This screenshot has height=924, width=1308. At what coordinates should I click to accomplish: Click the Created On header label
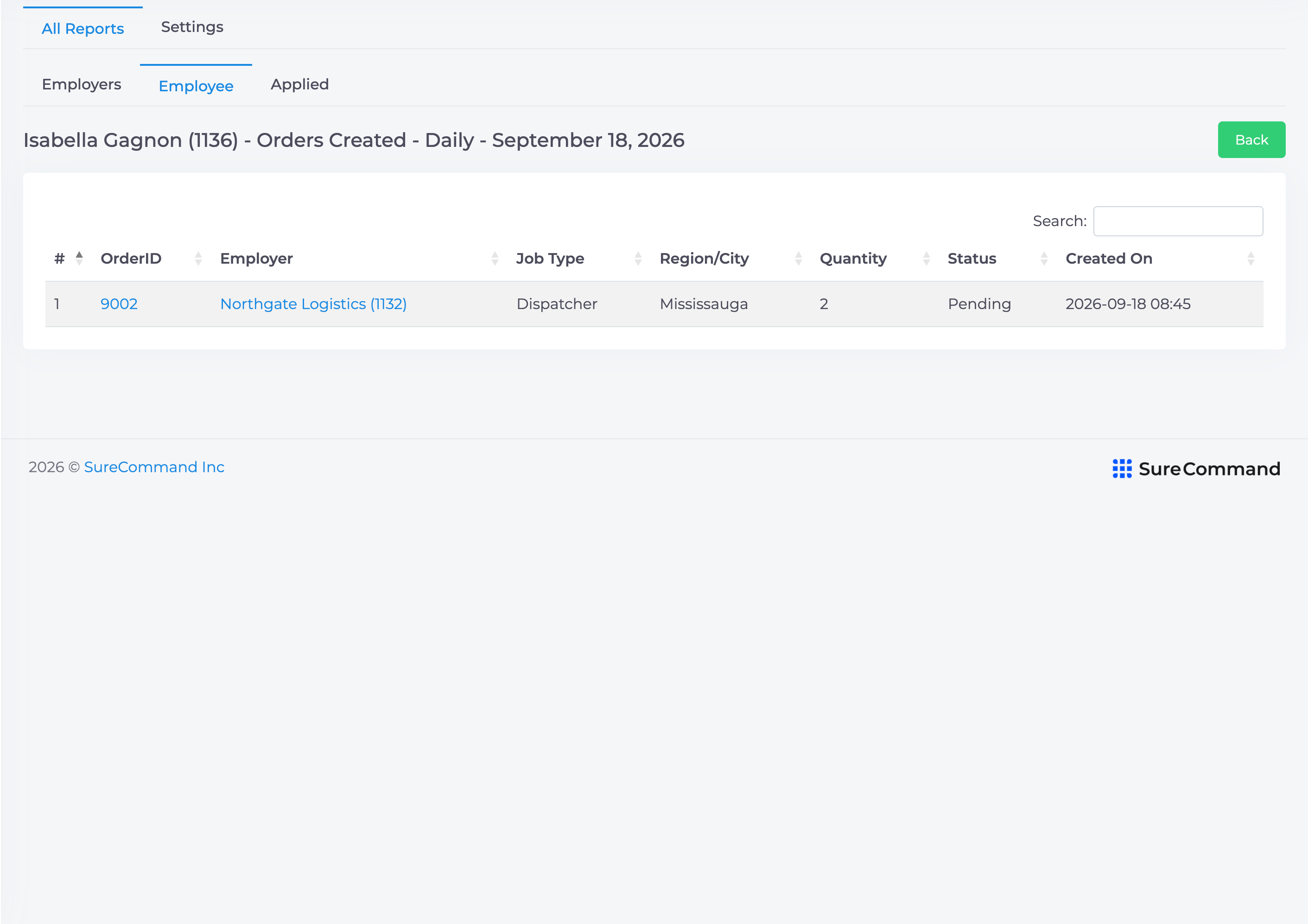pos(1109,259)
